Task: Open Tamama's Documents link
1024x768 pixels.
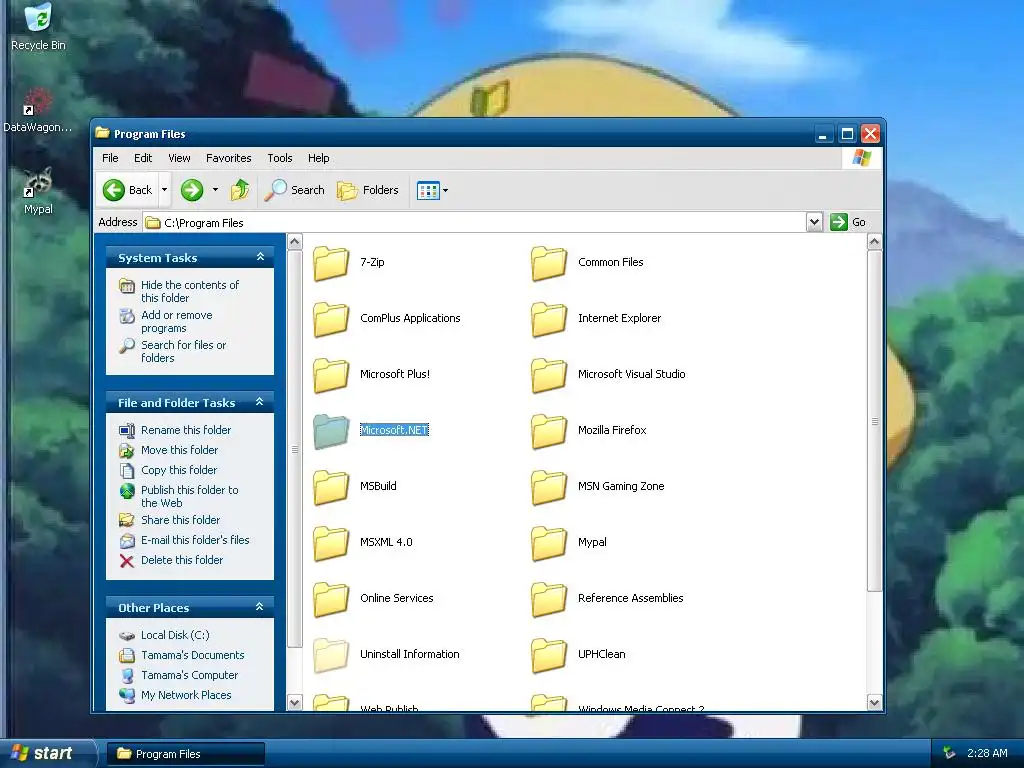Action: [193, 655]
